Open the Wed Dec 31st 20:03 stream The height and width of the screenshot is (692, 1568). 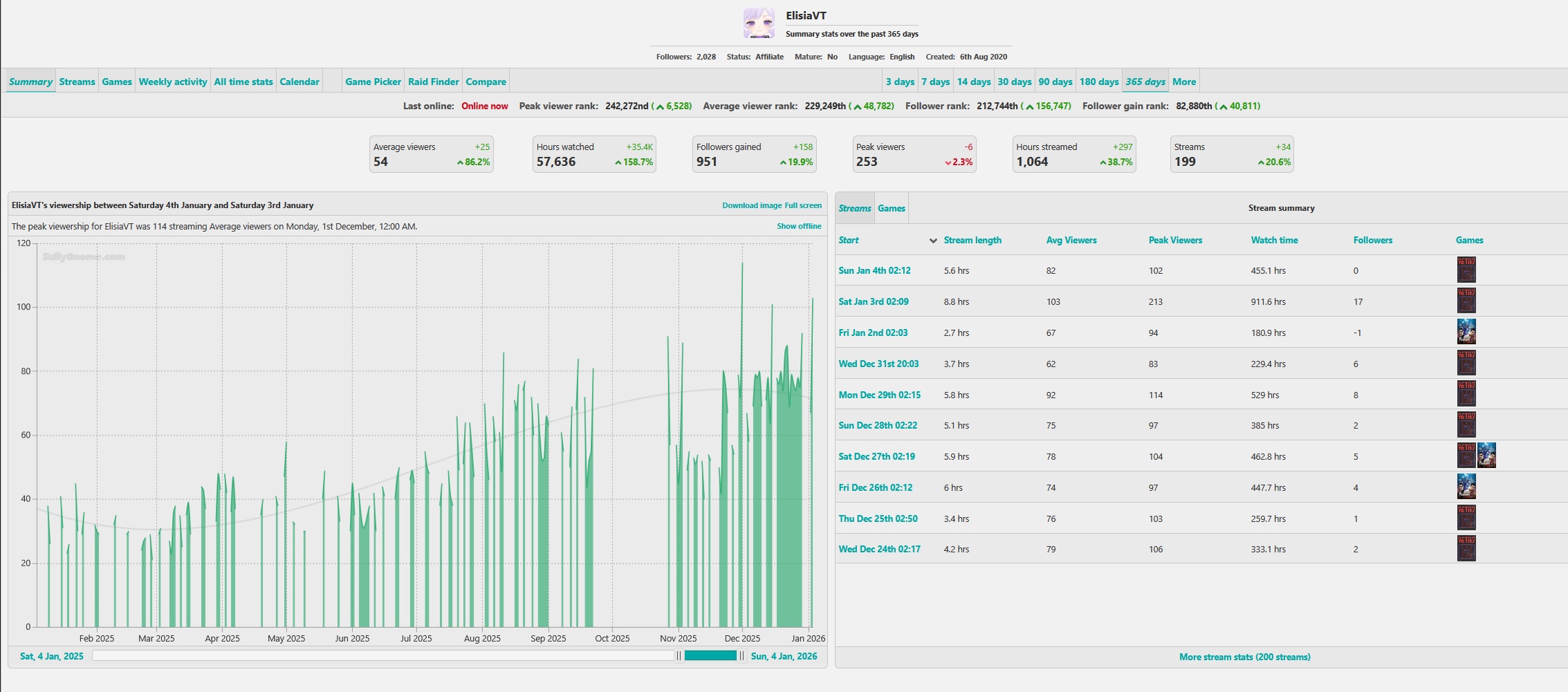click(878, 364)
